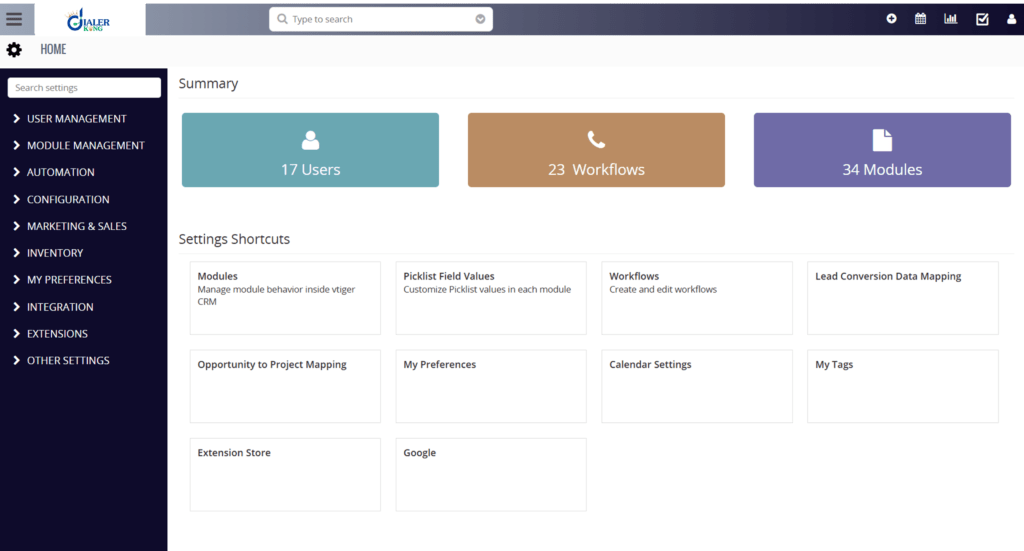The height and width of the screenshot is (551, 1024).
Task: Expand the Marketing & Sales section
Action: [76, 226]
